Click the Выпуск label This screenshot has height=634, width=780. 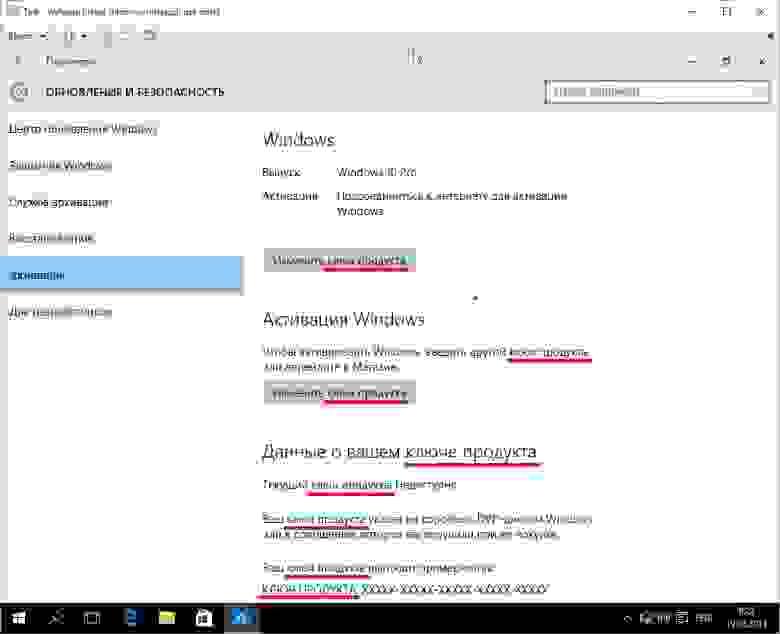pyautogui.click(x=281, y=173)
